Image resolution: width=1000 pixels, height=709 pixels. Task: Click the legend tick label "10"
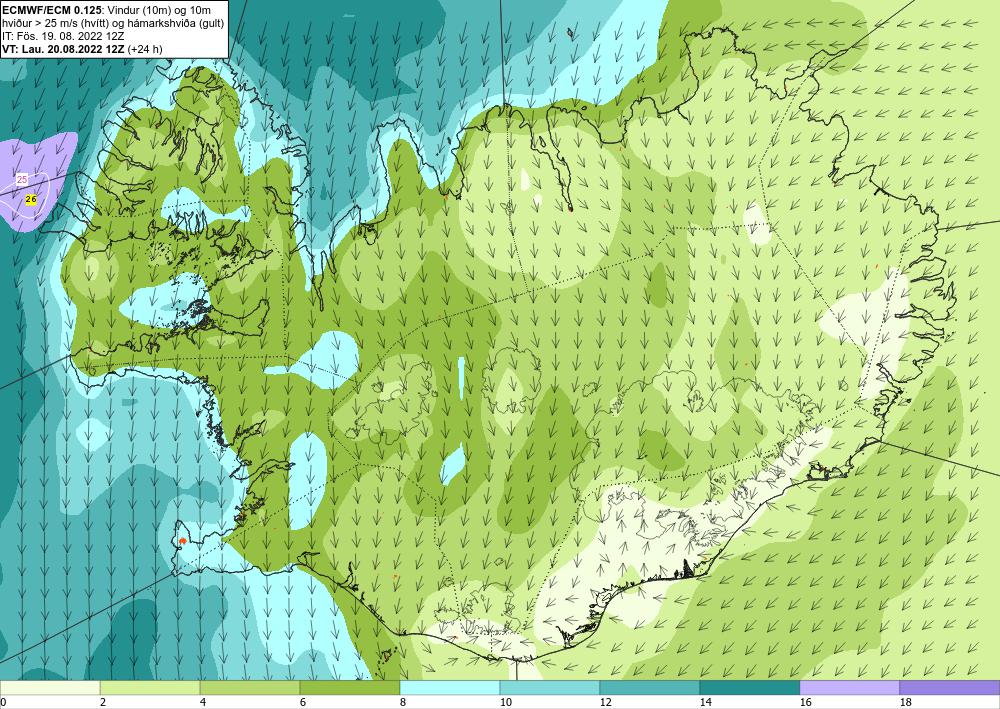tap(505, 702)
